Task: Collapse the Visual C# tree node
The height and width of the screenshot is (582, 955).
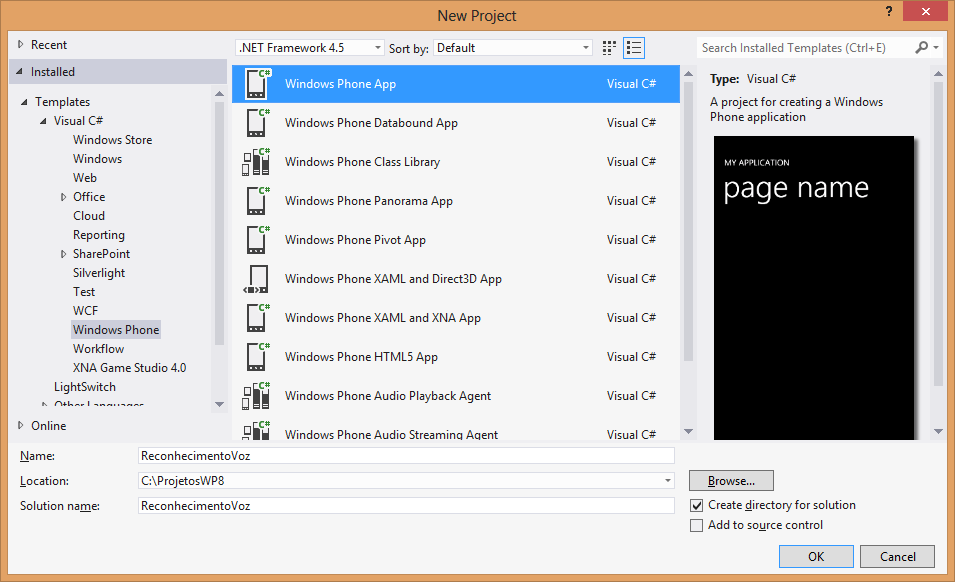Action: (x=43, y=121)
